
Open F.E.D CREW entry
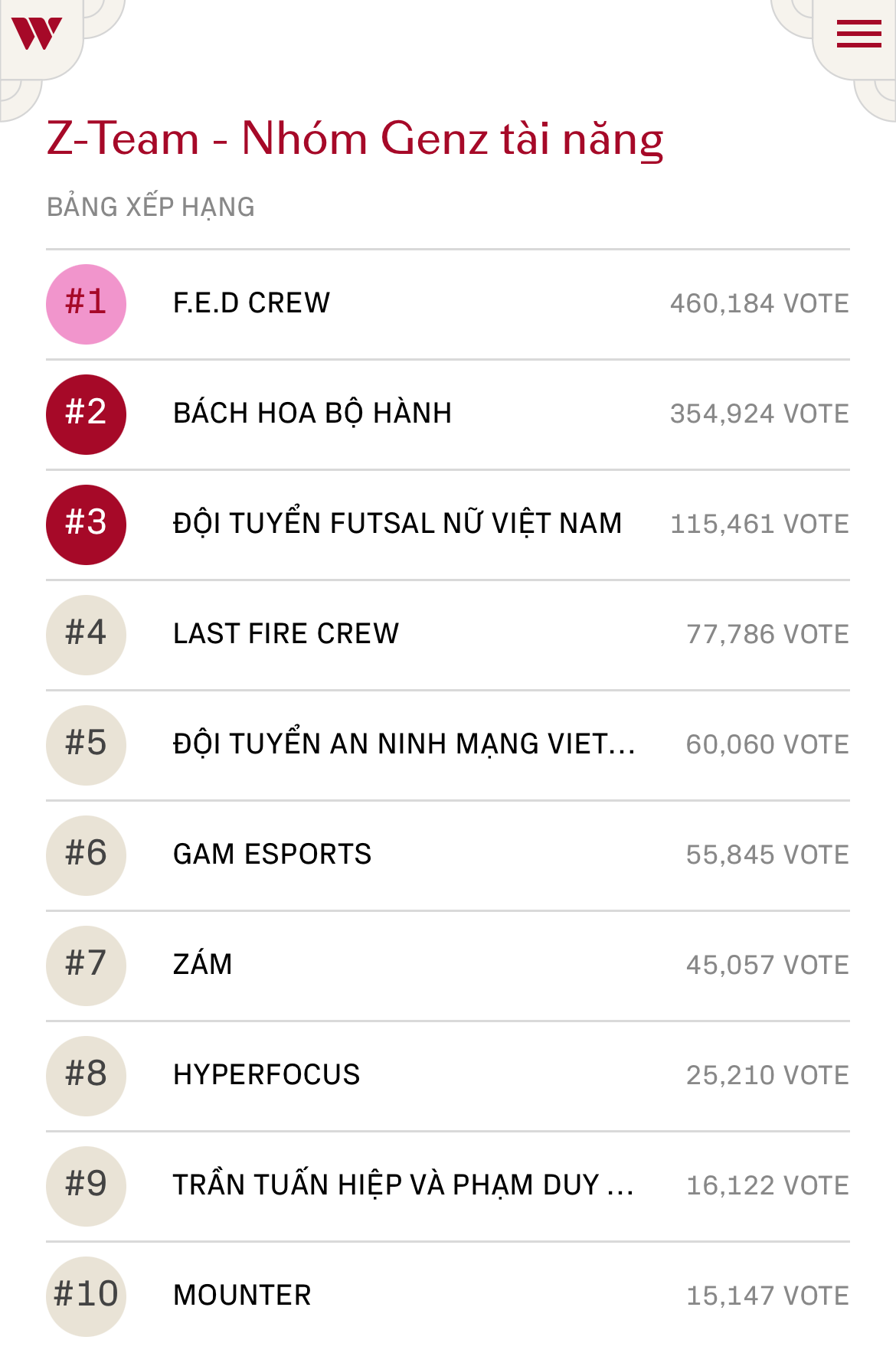pyautogui.click(x=251, y=303)
